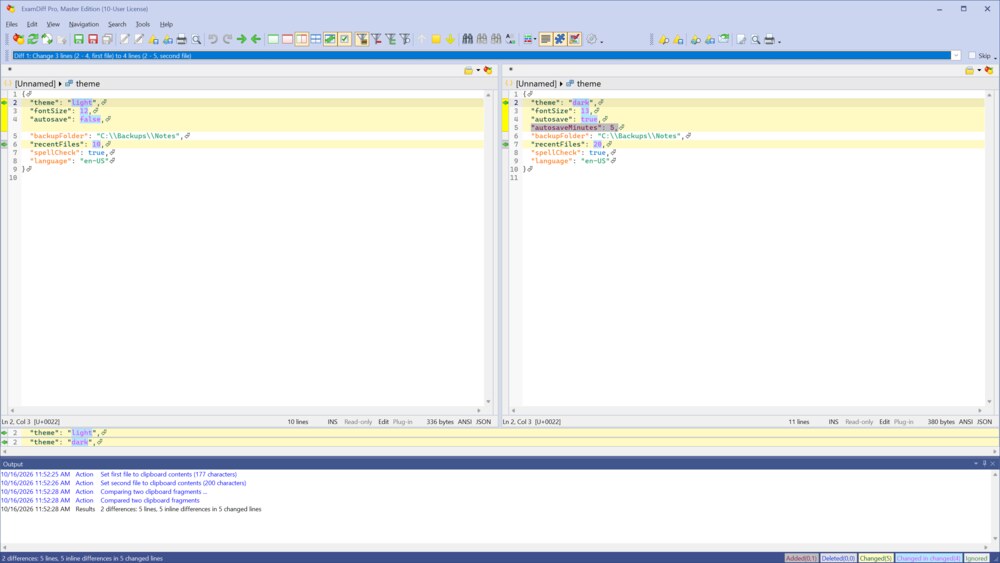Toggle Edit mode in right pane status
Viewport: 1000px width, 563px height.
click(x=885, y=421)
